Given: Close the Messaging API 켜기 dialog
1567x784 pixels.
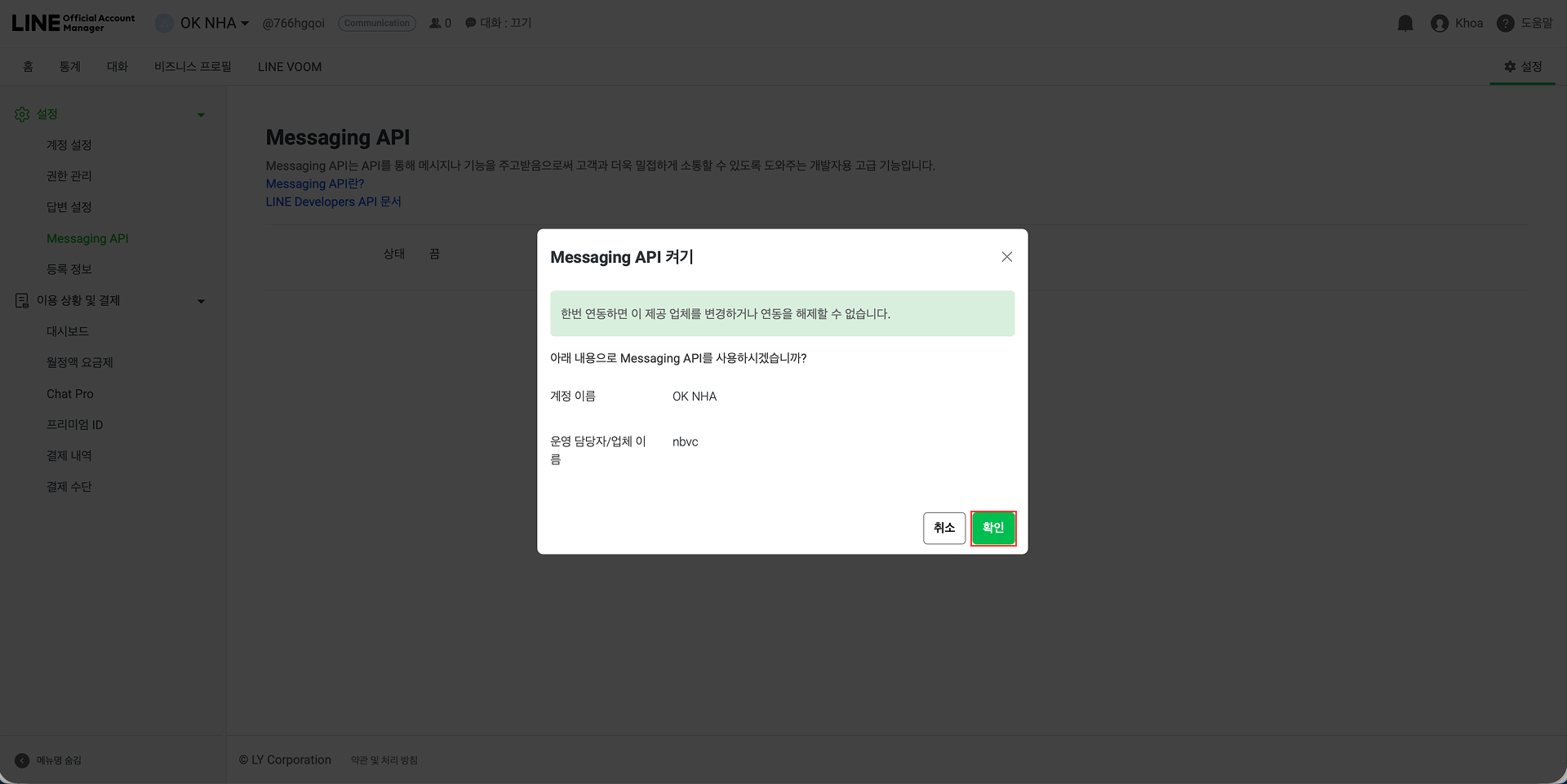Looking at the screenshot, I should (1006, 256).
